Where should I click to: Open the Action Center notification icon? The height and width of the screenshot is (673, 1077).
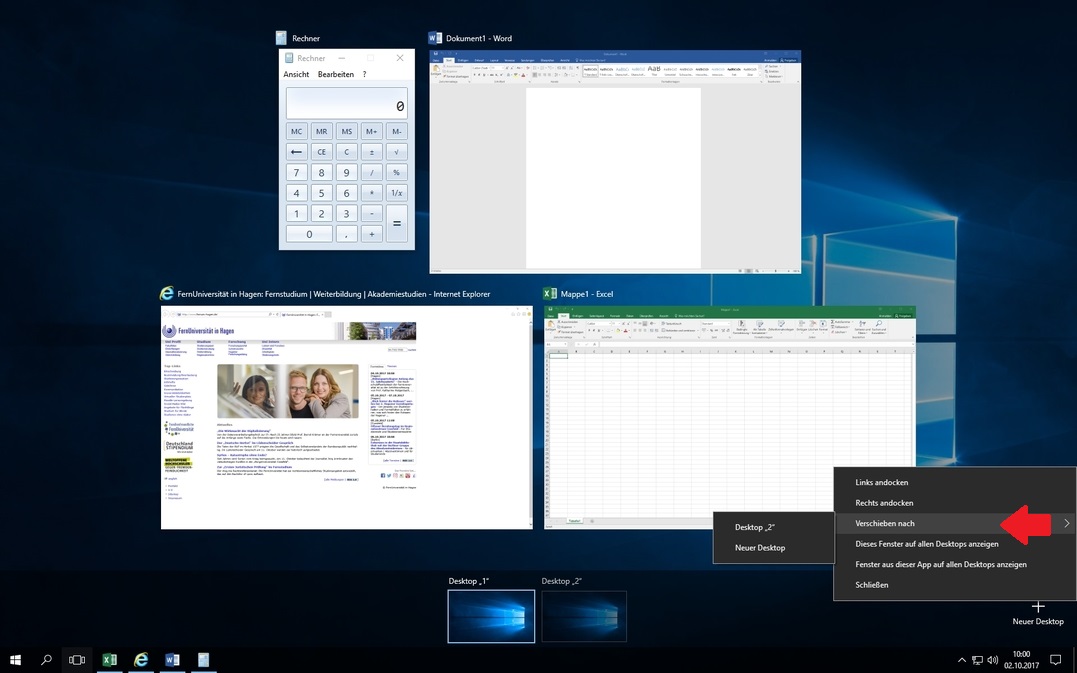pyautogui.click(x=1054, y=660)
